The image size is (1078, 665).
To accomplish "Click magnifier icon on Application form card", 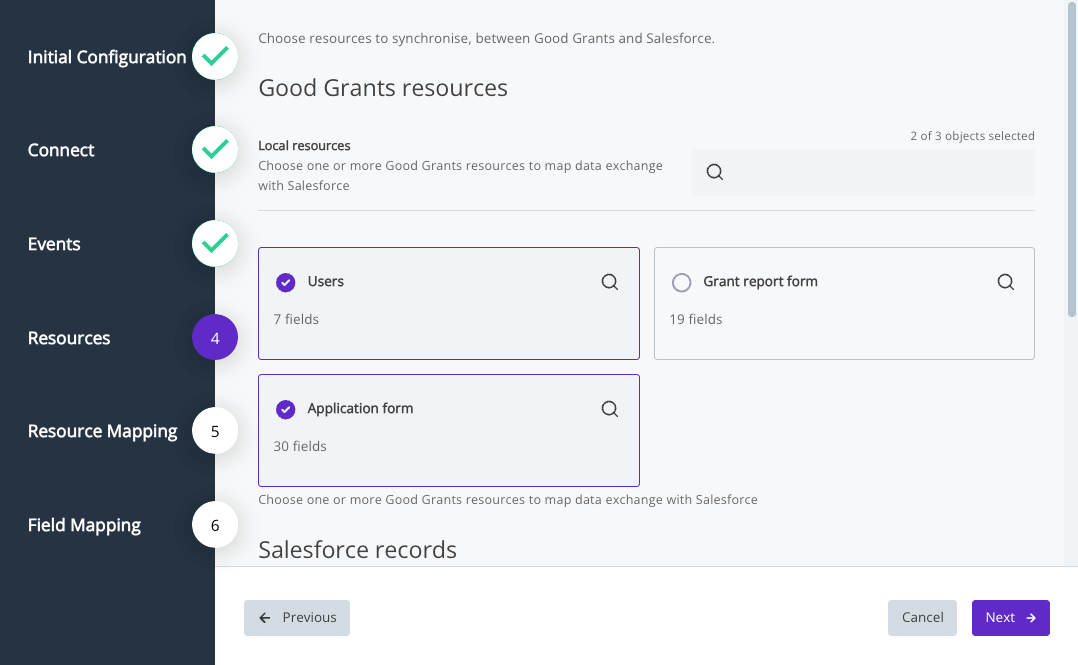I will pos(609,409).
